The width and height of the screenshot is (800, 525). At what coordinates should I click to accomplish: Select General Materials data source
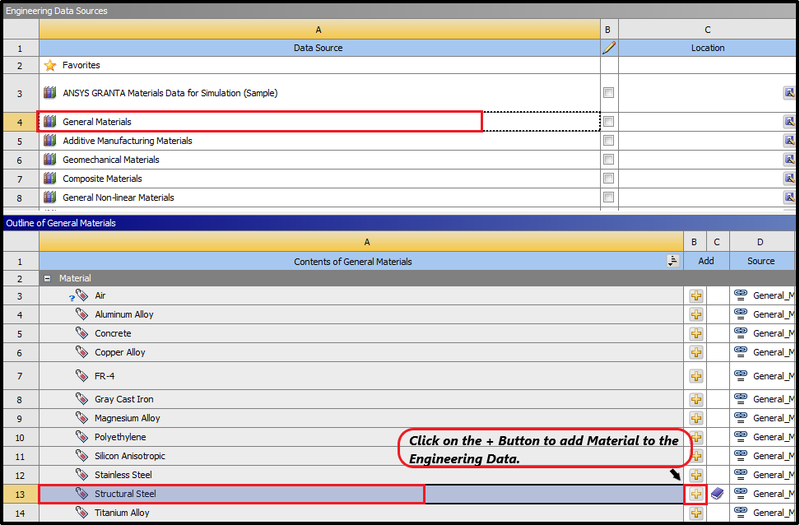(320, 122)
